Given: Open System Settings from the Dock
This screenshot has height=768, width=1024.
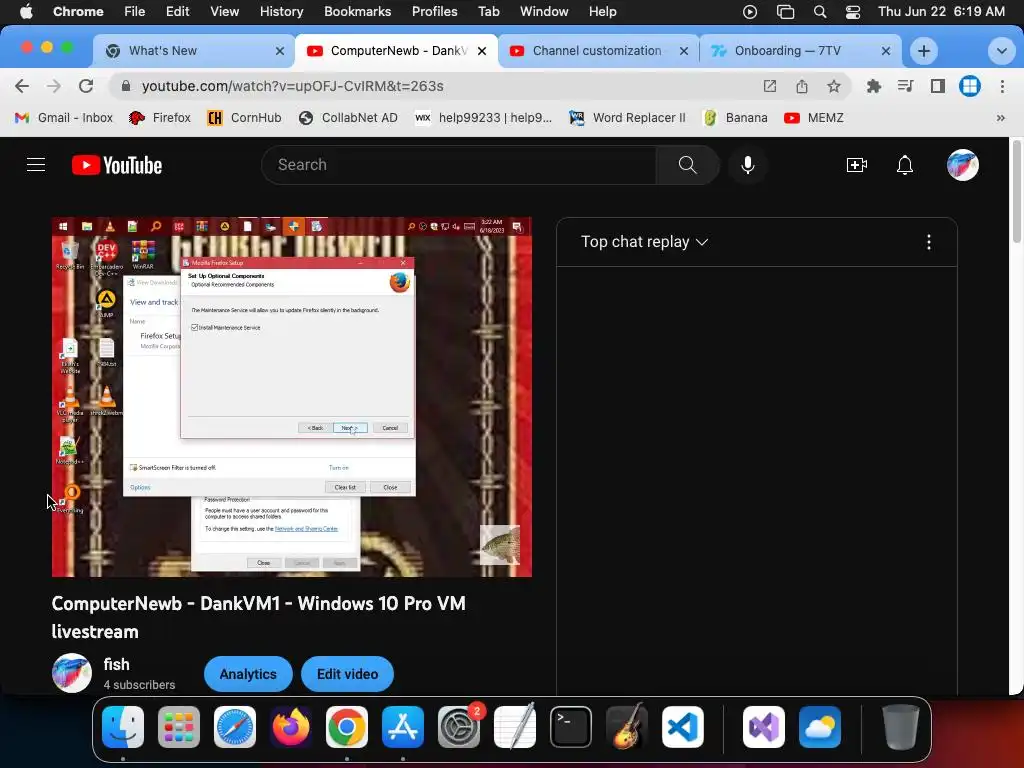Looking at the screenshot, I should click(x=458, y=727).
